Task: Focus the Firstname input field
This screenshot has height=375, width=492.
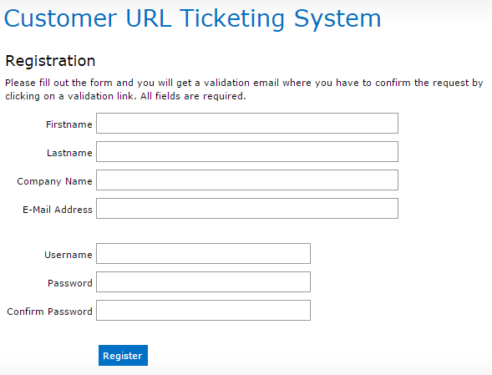Action: pyautogui.click(x=247, y=123)
